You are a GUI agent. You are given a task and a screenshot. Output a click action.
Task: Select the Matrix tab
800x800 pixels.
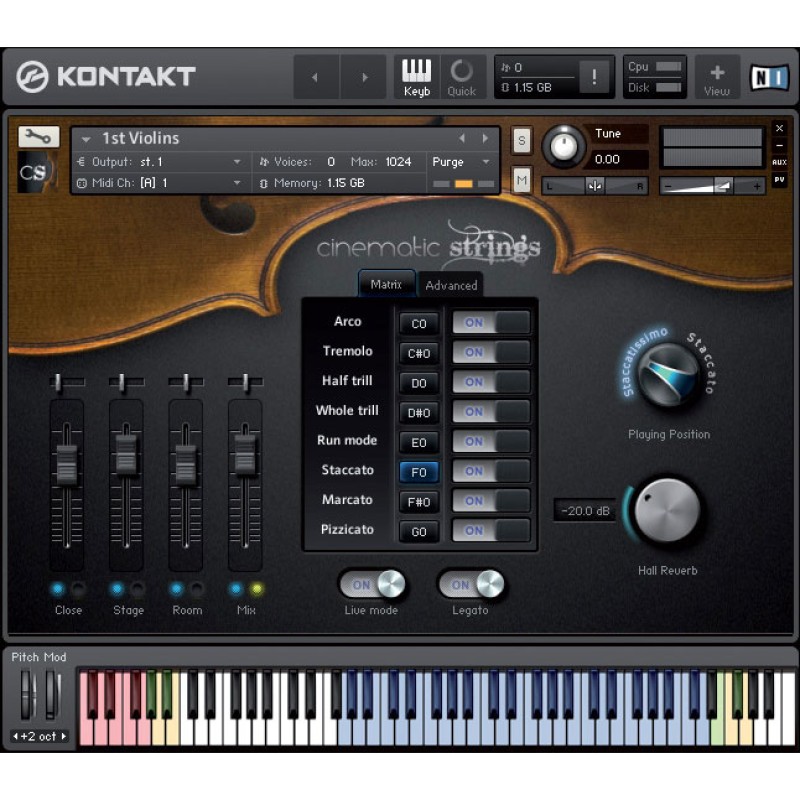[x=386, y=285]
